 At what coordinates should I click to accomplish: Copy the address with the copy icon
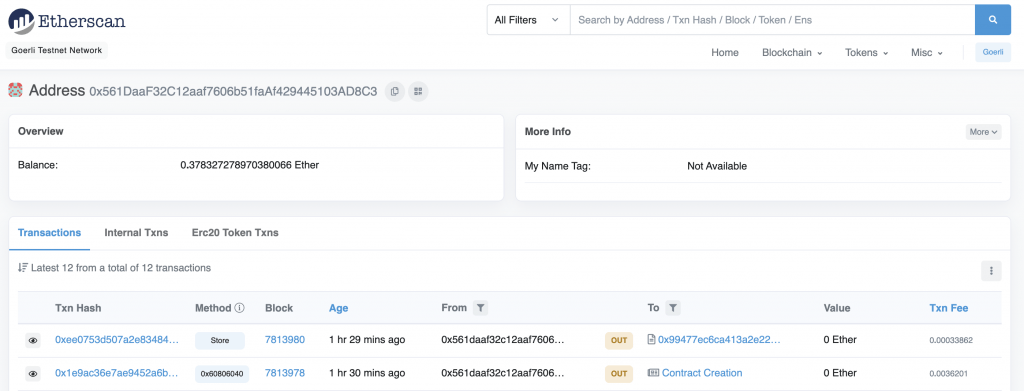[394, 91]
